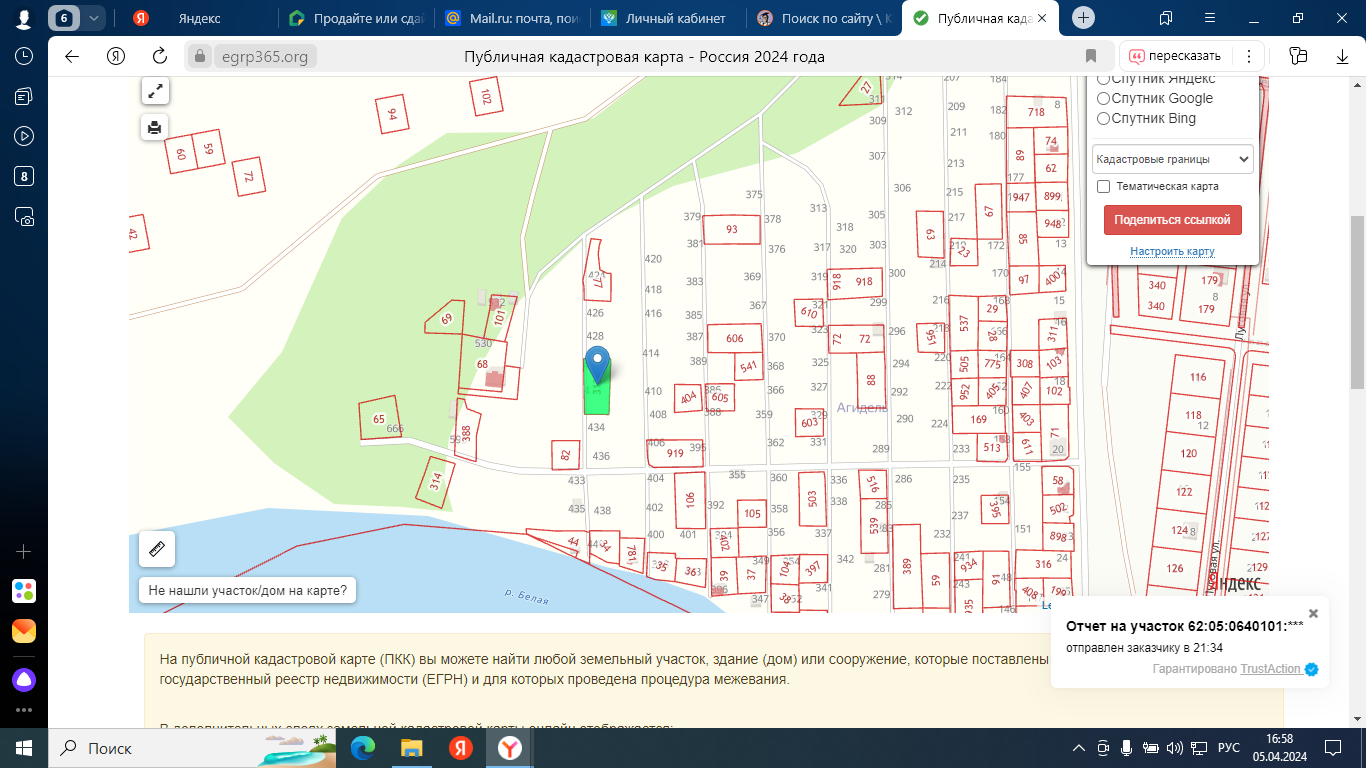Bookmark the page via address bar icon
The width and height of the screenshot is (1366, 768).
click(1091, 56)
